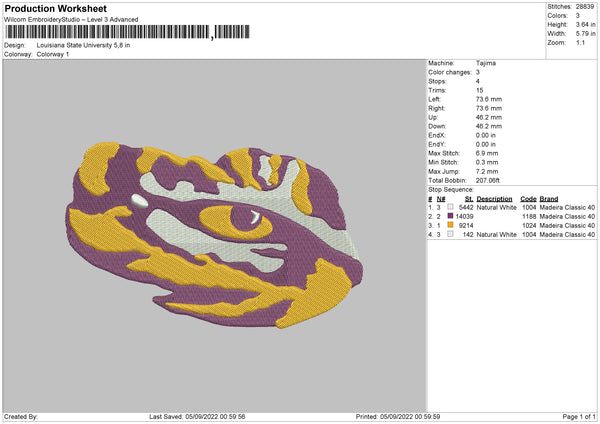Screen dimensions: 600x424
Task: Select the Colorway 1 value
Action: pyautogui.click(x=53, y=54)
